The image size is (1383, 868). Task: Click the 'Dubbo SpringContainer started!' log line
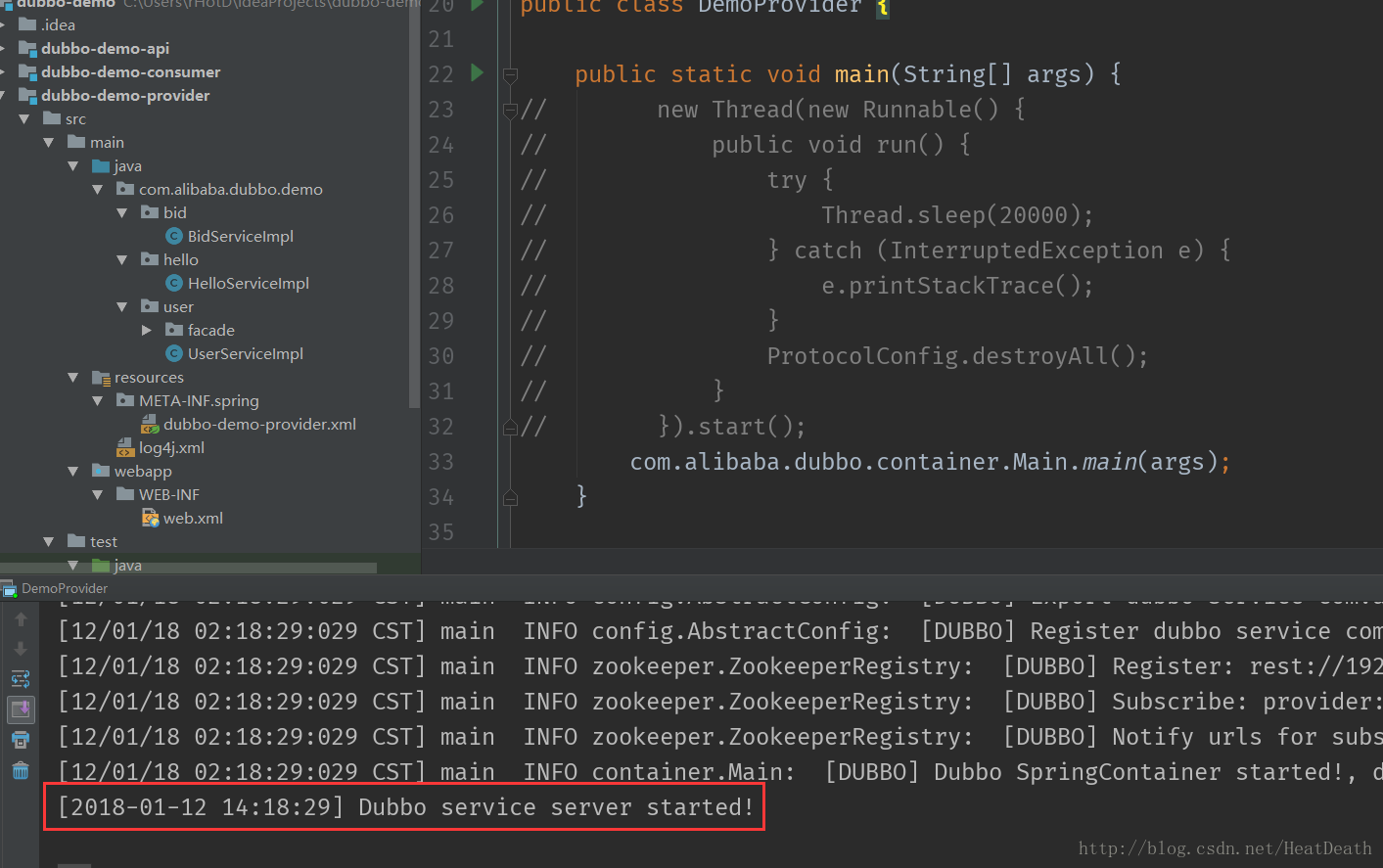[719, 772]
